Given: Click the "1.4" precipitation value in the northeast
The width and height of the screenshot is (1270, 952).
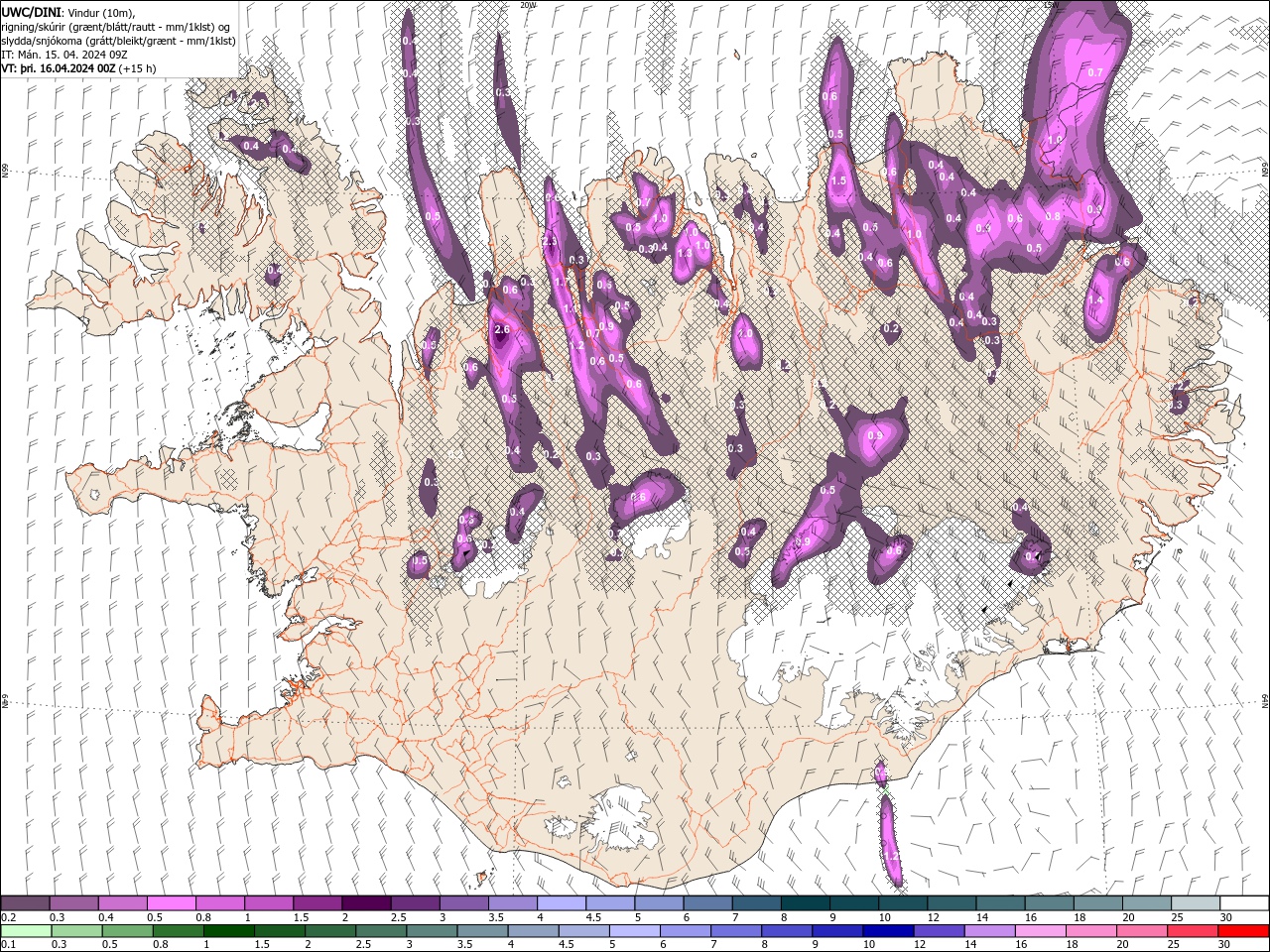Looking at the screenshot, I should [1096, 299].
